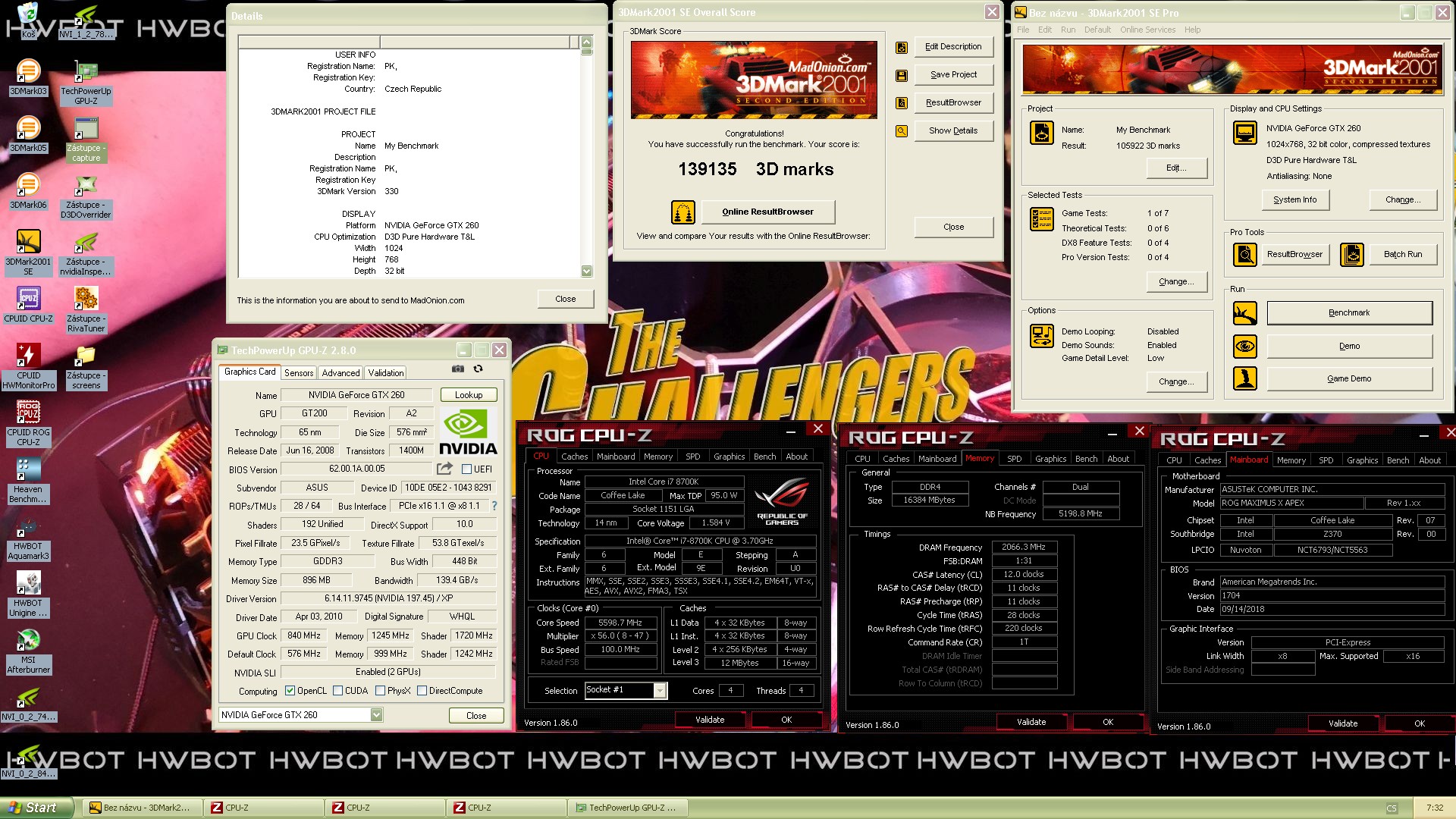Open CPUID ROG CPU-Z desktop icon
Screen dimensions: 1456x819
pyautogui.click(x=28, y=423)
